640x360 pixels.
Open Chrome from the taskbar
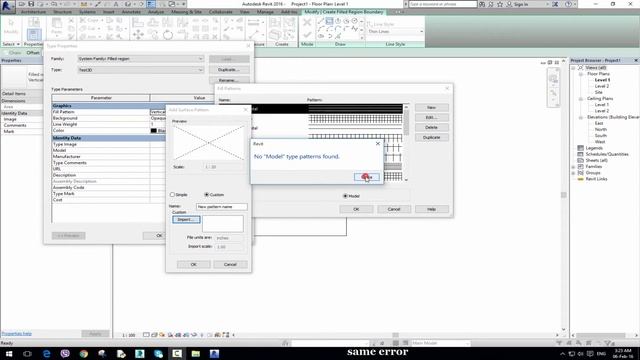84,354
